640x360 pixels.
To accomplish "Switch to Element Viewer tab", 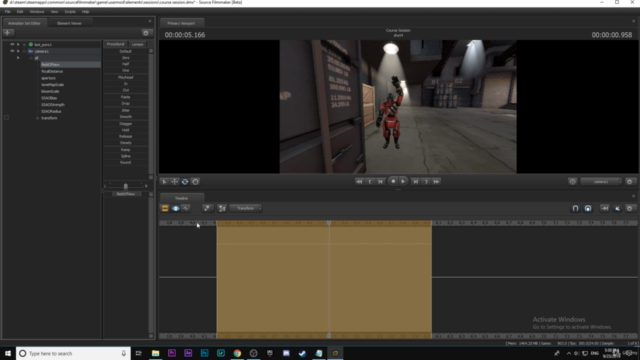I will point(69,23).
